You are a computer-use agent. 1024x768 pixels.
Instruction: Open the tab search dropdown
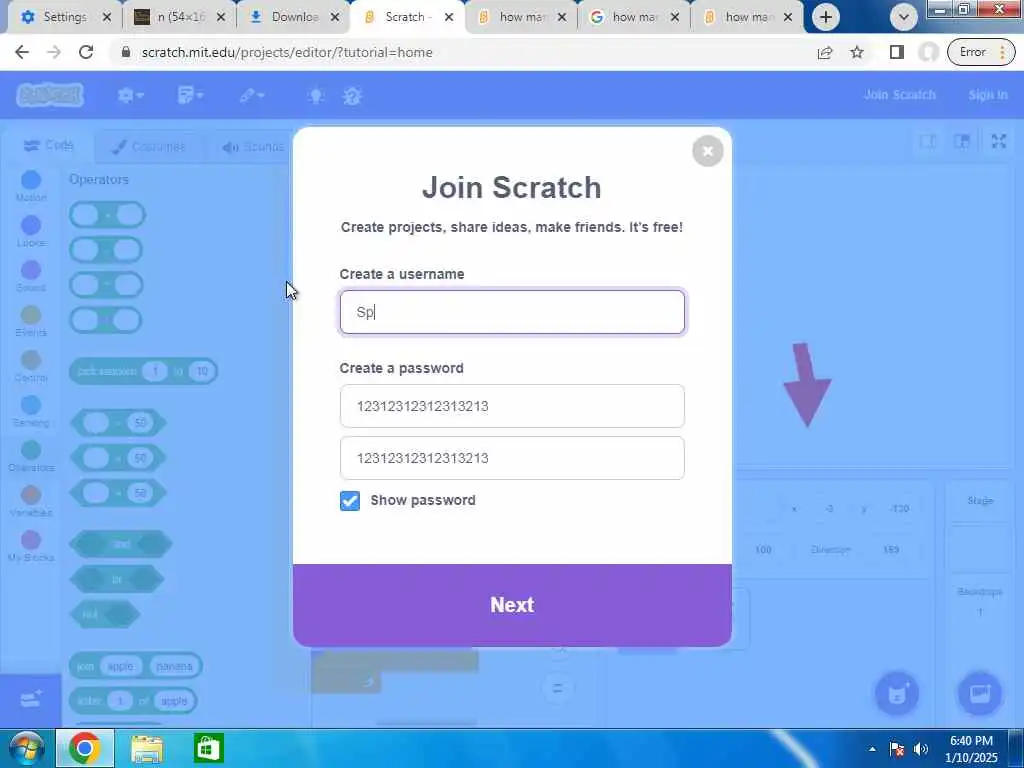(x=904, y=17)
